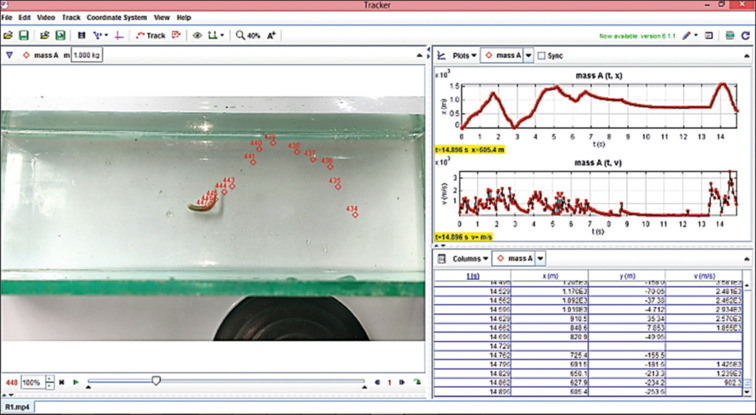Open the Video menu

click(x=46, y=18)
